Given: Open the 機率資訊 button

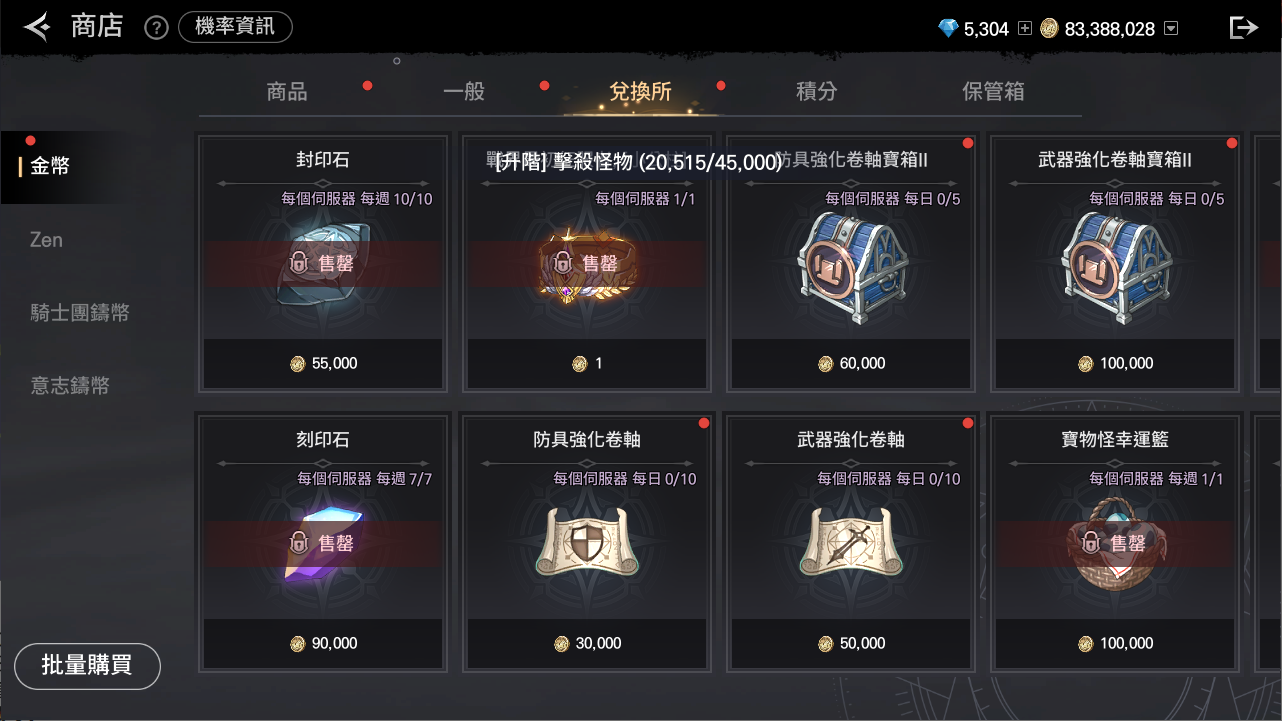Looking at the screenshot, I should pos(235,27).
